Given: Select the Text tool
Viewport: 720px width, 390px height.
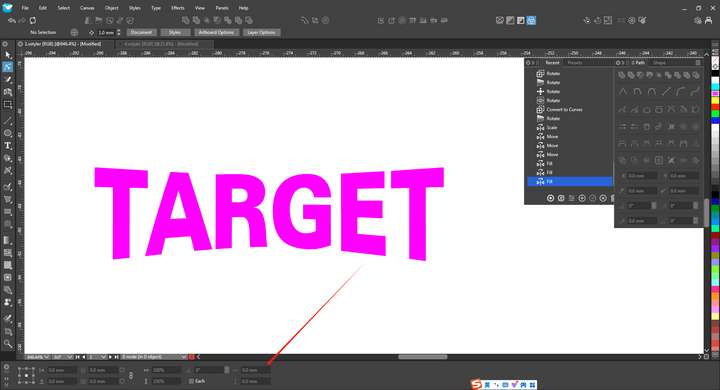Looking at the screenshot, I should (8, 146).
